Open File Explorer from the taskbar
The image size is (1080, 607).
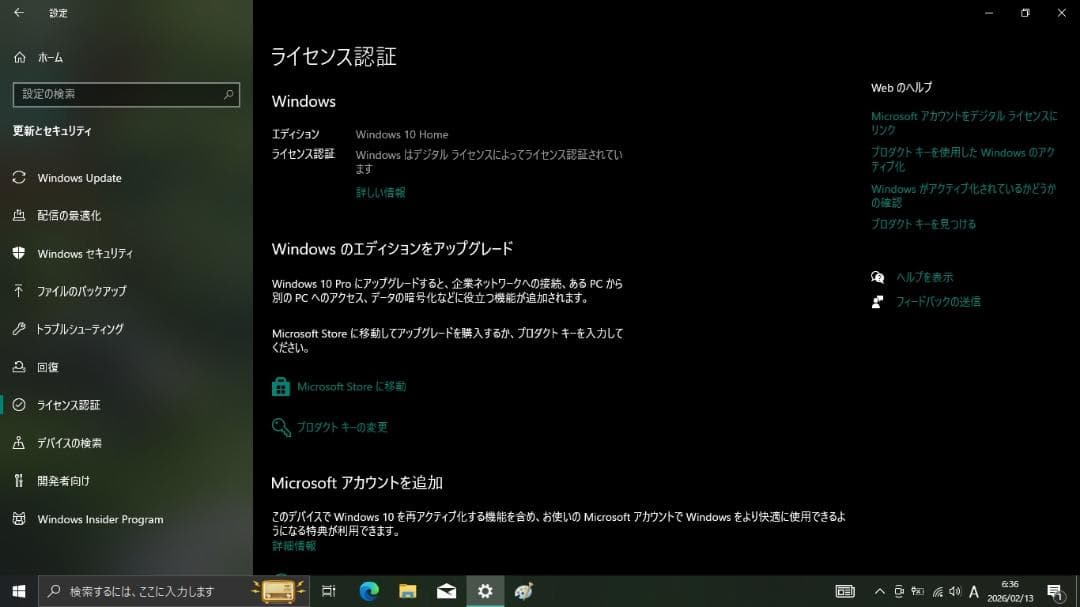point(408,591)
